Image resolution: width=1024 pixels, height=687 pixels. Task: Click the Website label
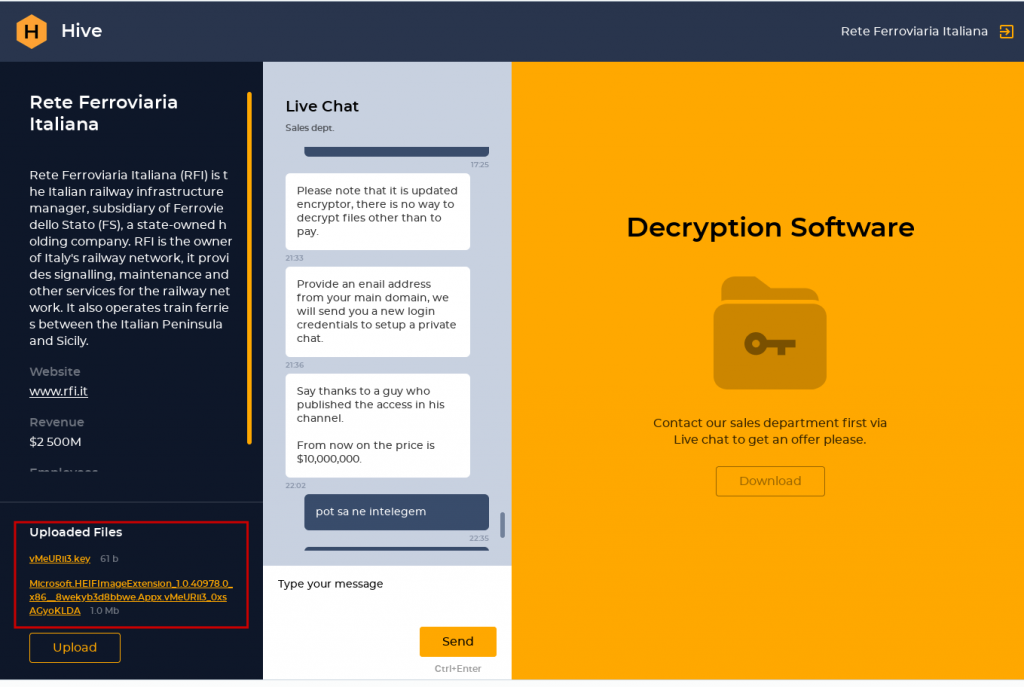click(x=55, y=372)
